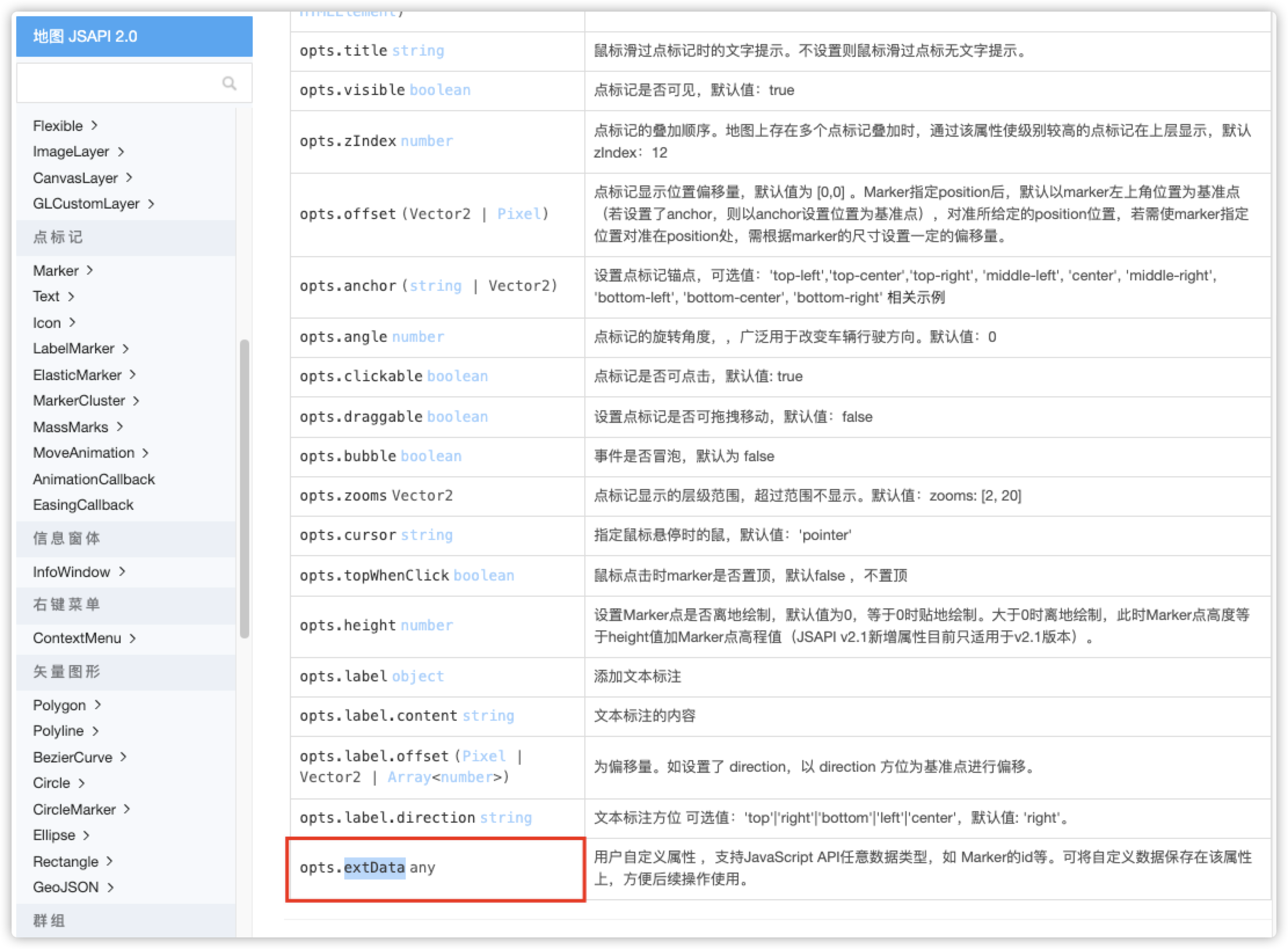Screen dimensions: 1288x949
Task: Select EasingCallback sidebar entry
Action: coord(83,505)
